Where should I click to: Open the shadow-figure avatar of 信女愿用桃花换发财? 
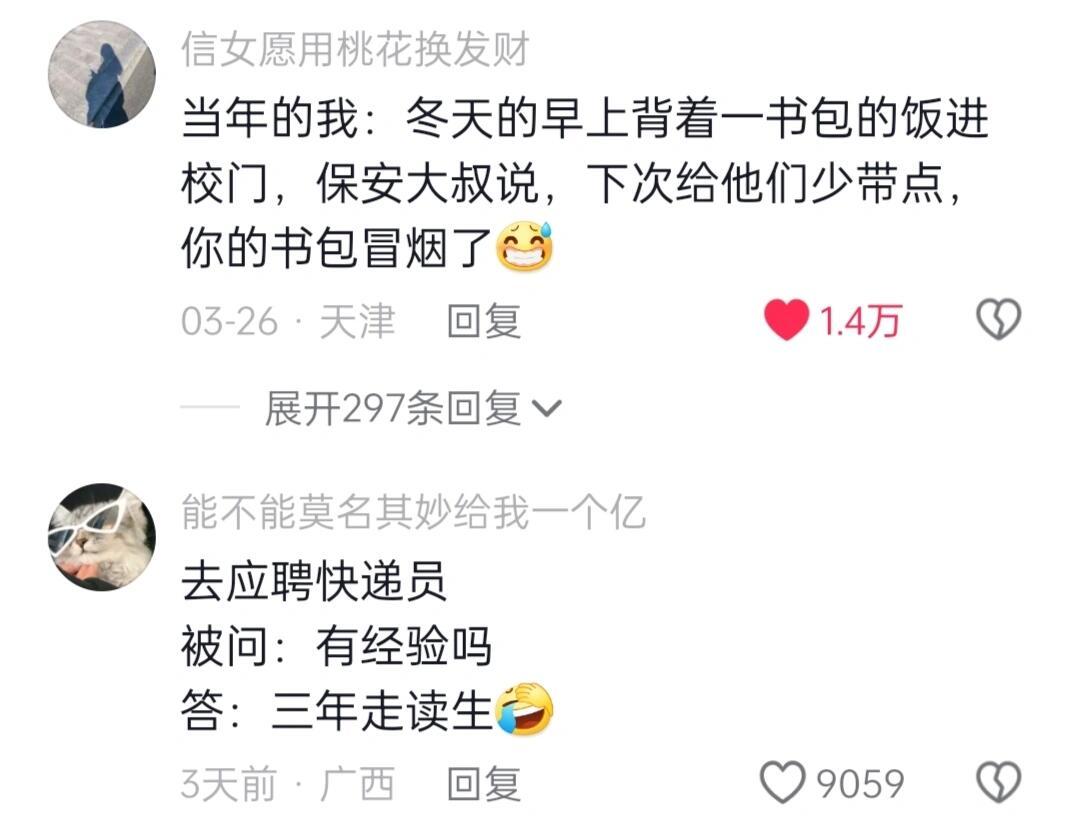pyautogui.click(x=102, y=74)
